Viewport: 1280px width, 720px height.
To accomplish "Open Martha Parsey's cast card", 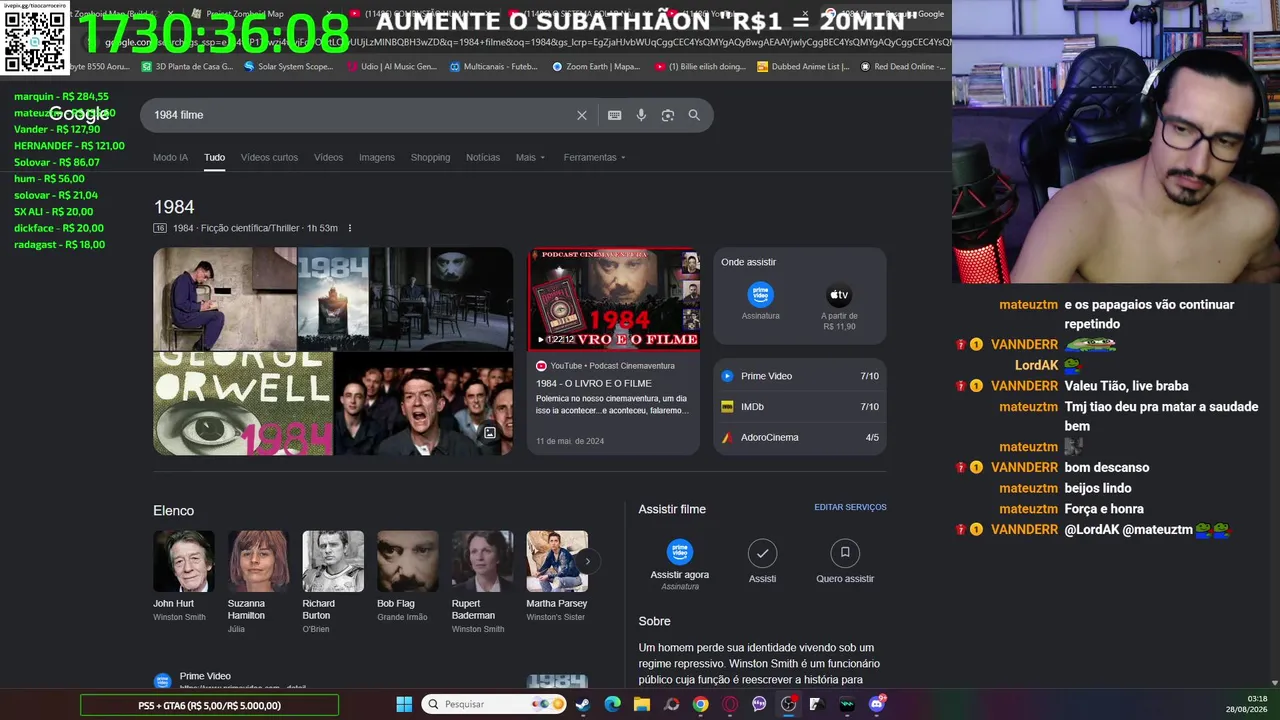I will click(557, 577).
